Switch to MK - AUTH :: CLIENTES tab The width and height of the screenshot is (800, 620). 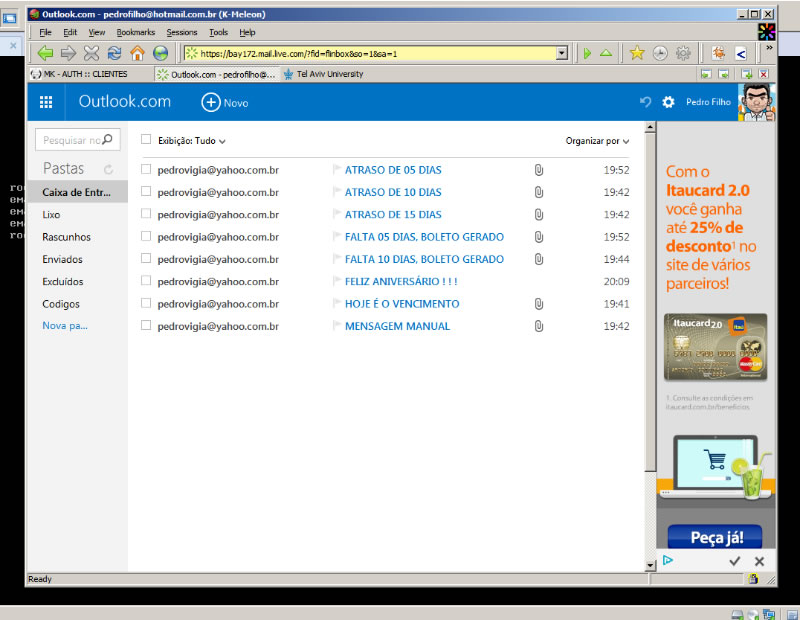click(79, 74)
